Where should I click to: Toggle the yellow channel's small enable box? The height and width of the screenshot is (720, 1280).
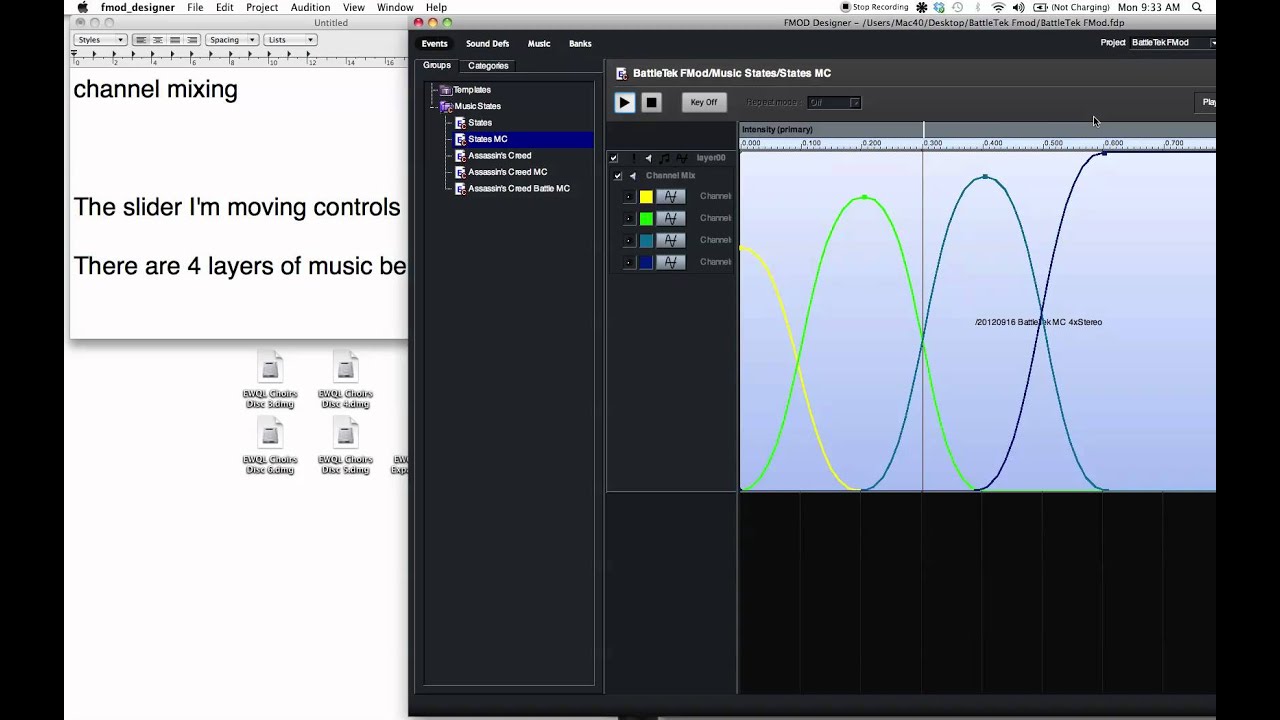(x=629, y=197)
